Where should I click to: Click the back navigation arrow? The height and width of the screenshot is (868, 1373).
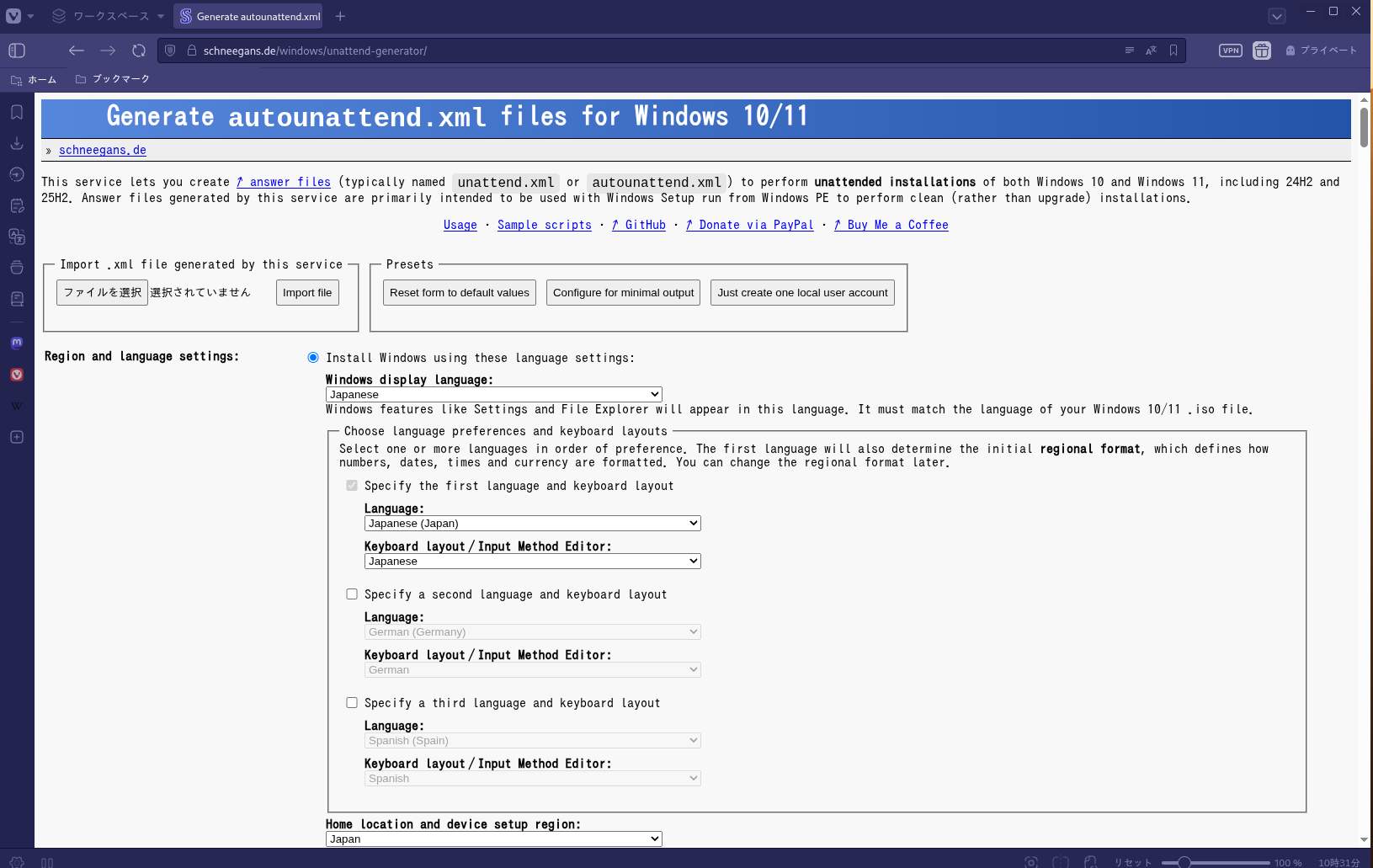point(77,51)
